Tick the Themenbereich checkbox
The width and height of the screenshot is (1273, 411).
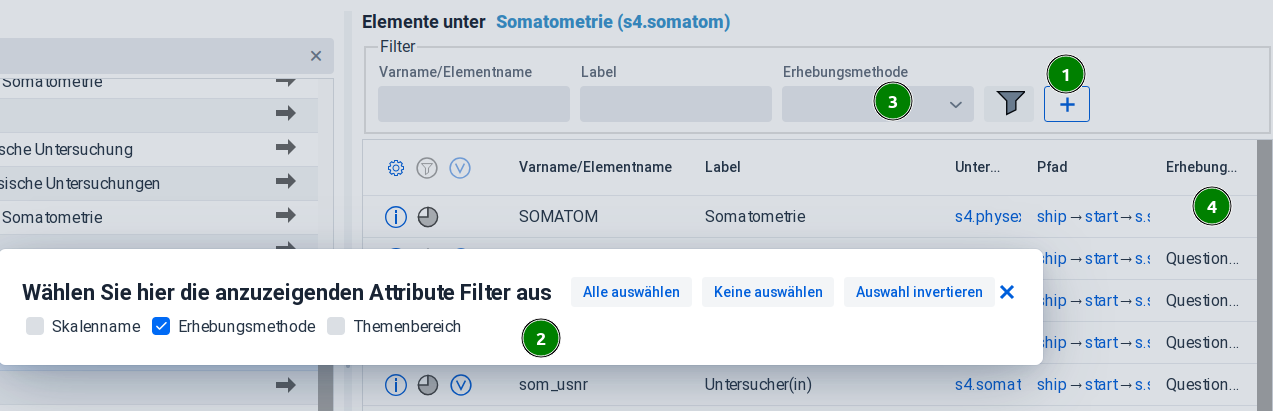pos(336,326)
